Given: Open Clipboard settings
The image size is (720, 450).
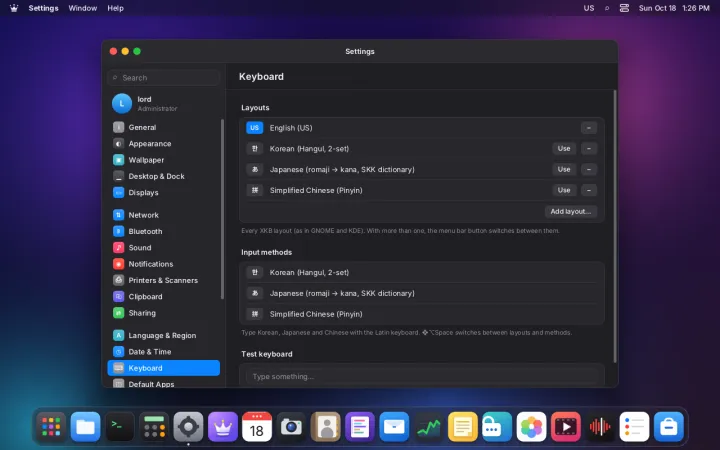Looking at the screenshot, I should (163, 297).
